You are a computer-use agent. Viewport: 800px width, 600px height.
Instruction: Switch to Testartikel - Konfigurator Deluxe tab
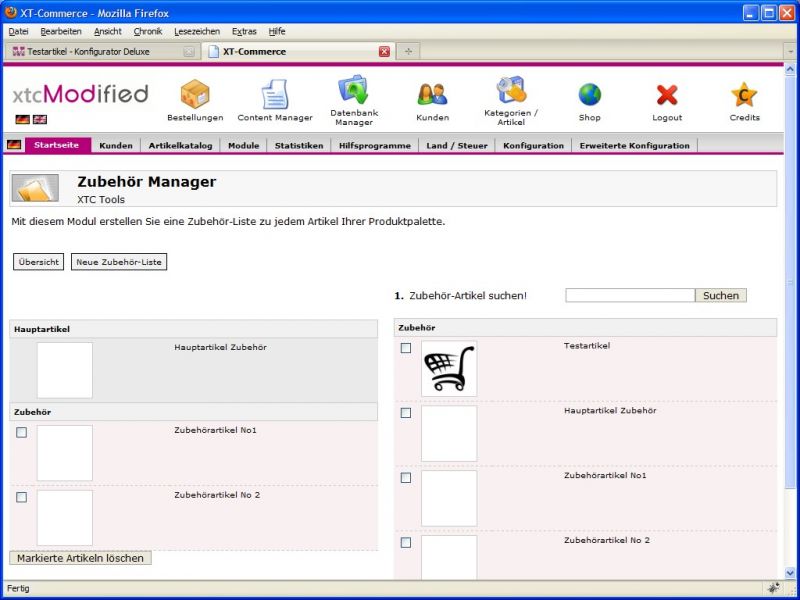tap(101, 52)
